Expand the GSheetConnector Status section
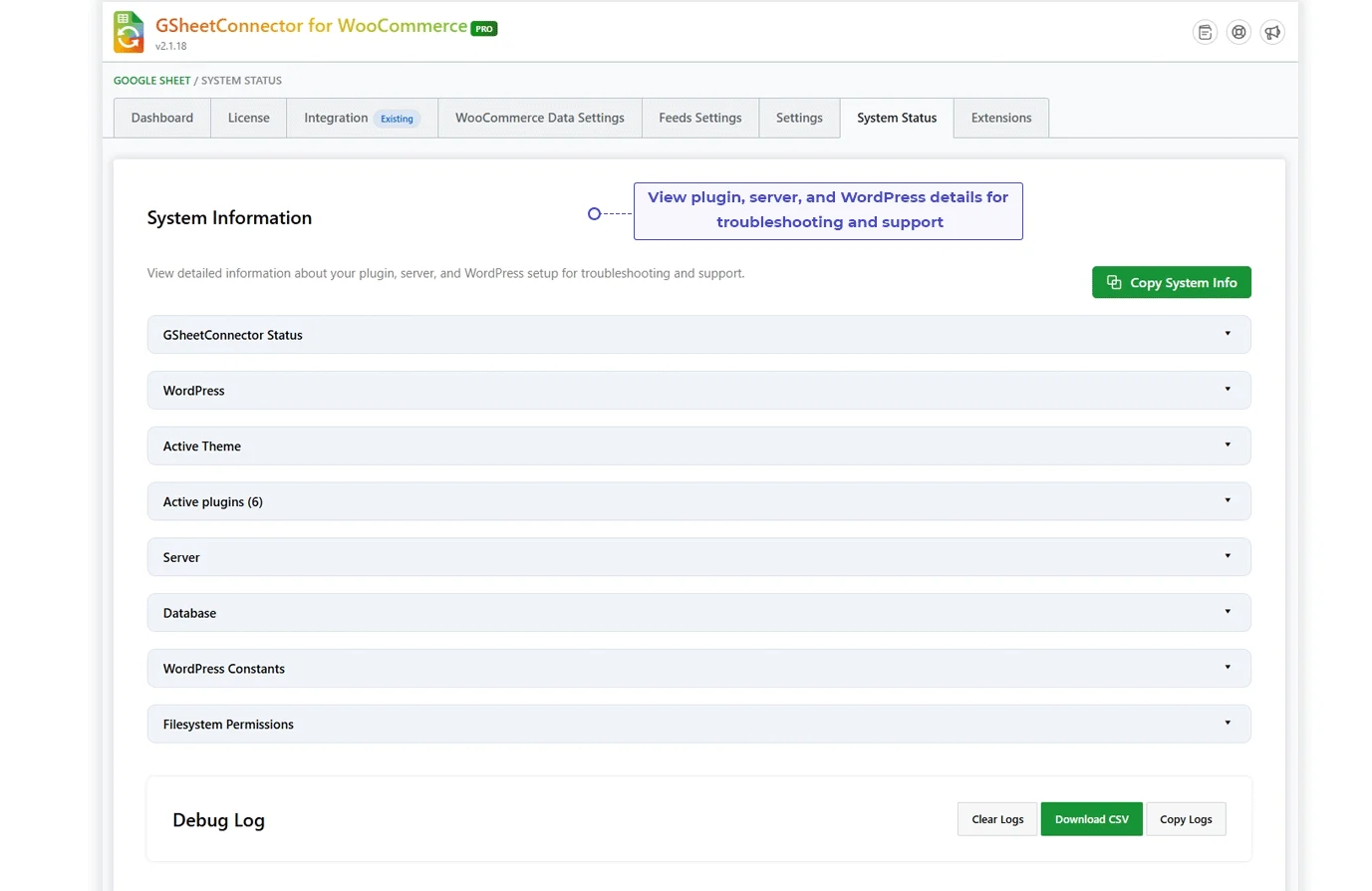1372x891 pixels. [699, 335]
